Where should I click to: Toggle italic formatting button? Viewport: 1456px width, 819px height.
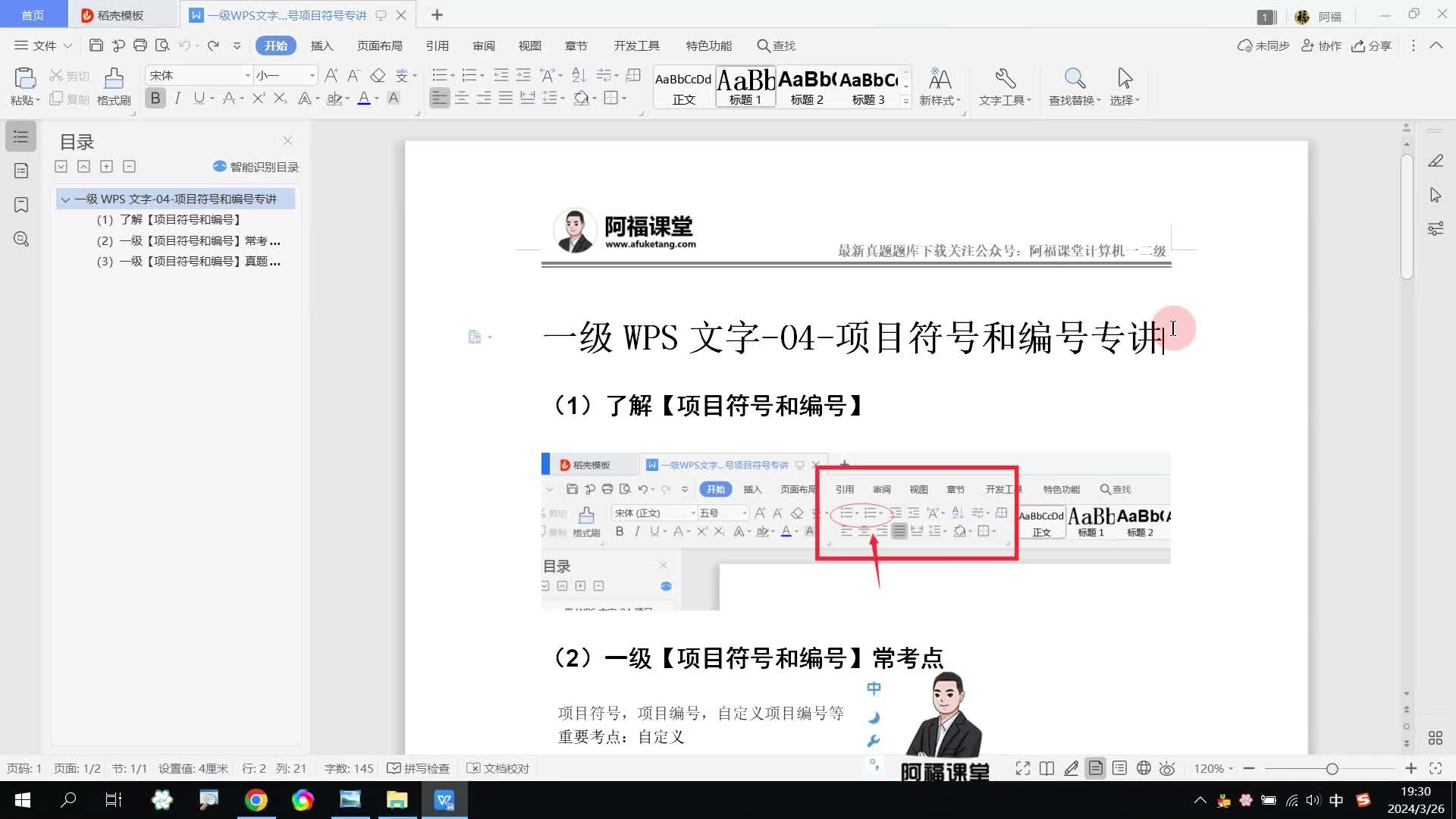(177, 99)
